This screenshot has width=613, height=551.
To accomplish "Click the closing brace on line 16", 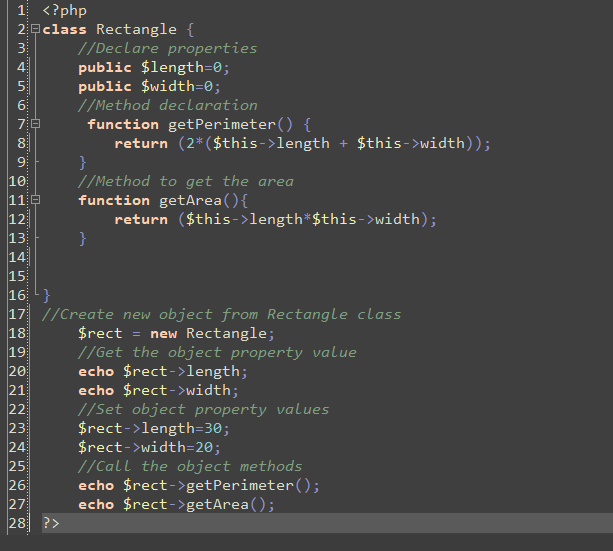I will tap(47, 296).
